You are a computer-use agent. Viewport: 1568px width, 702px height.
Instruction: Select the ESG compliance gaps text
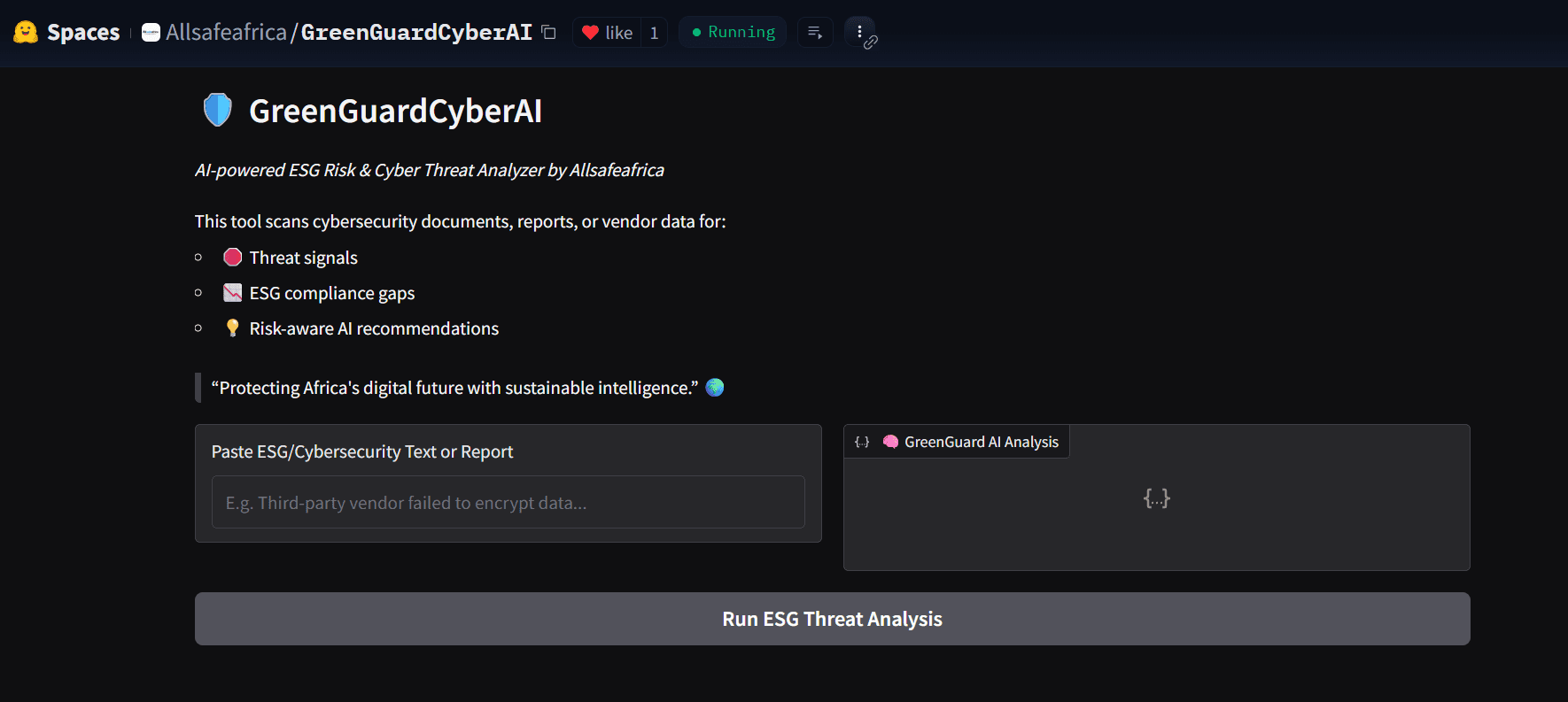[x=332, y=293]
